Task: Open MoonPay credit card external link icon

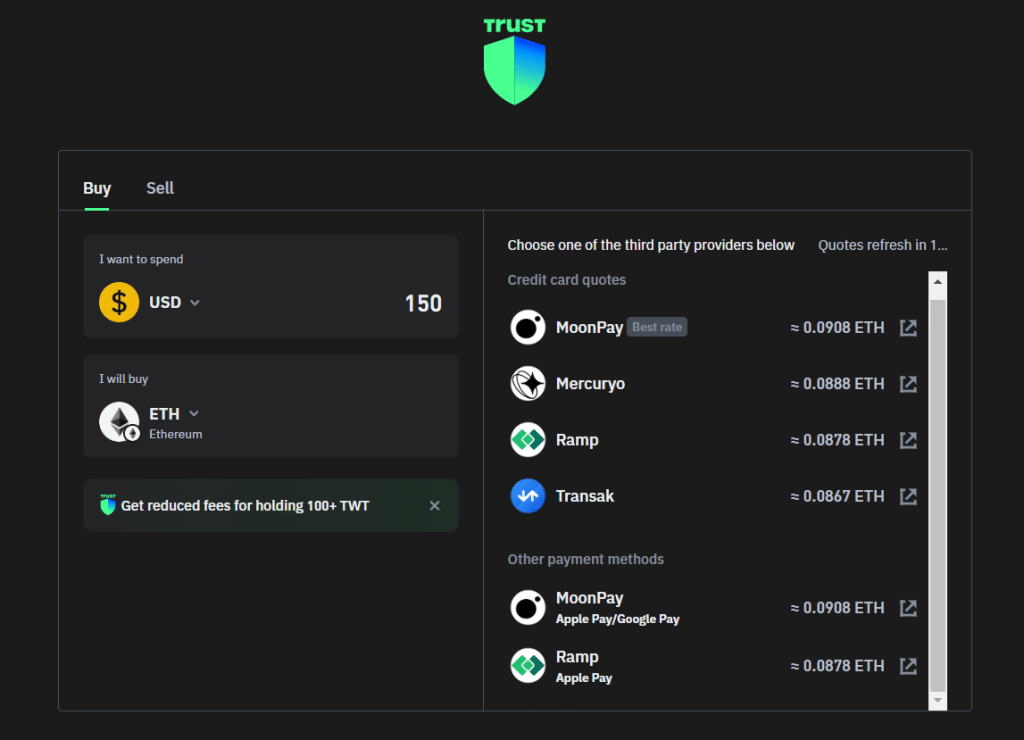Action: click(908, 327)
